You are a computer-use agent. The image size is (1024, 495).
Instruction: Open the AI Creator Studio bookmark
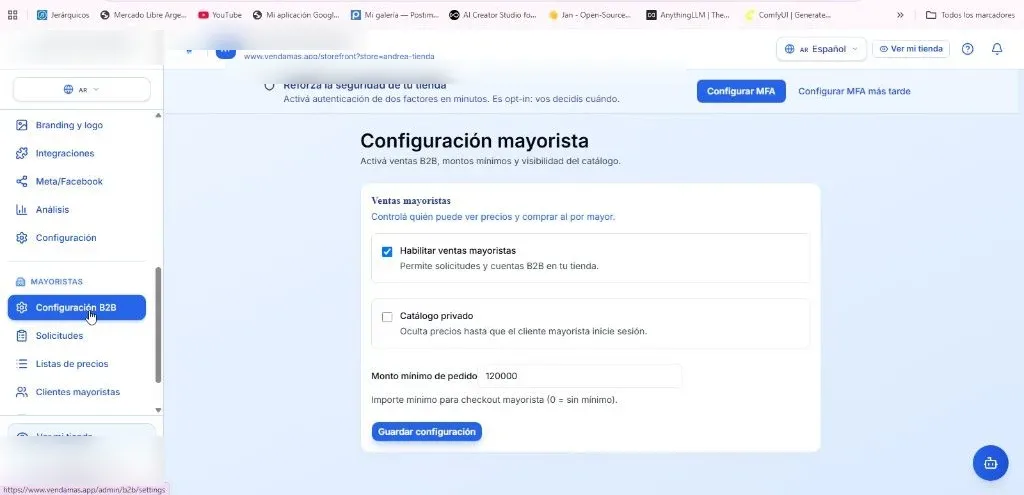[493, 14]
